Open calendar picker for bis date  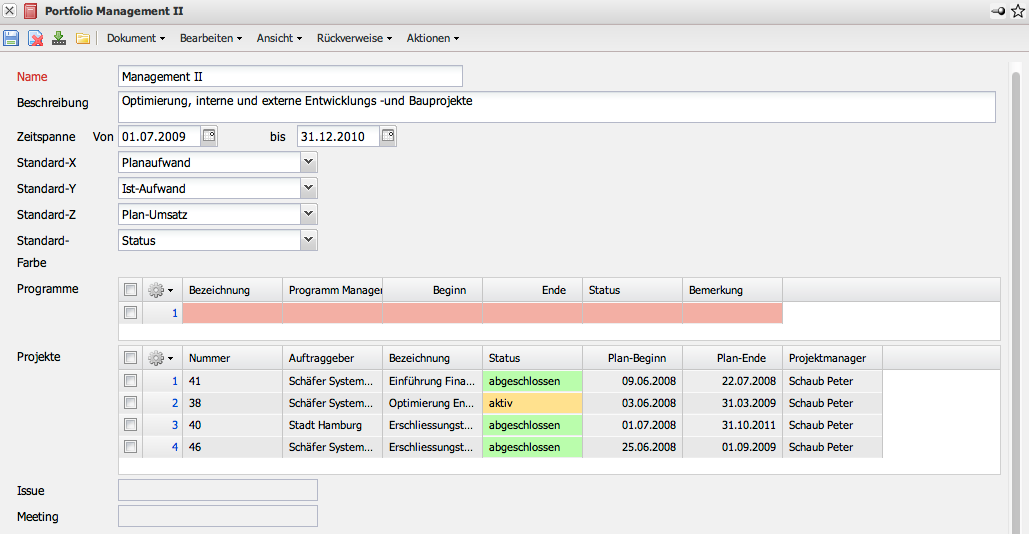tap(388, 136)
